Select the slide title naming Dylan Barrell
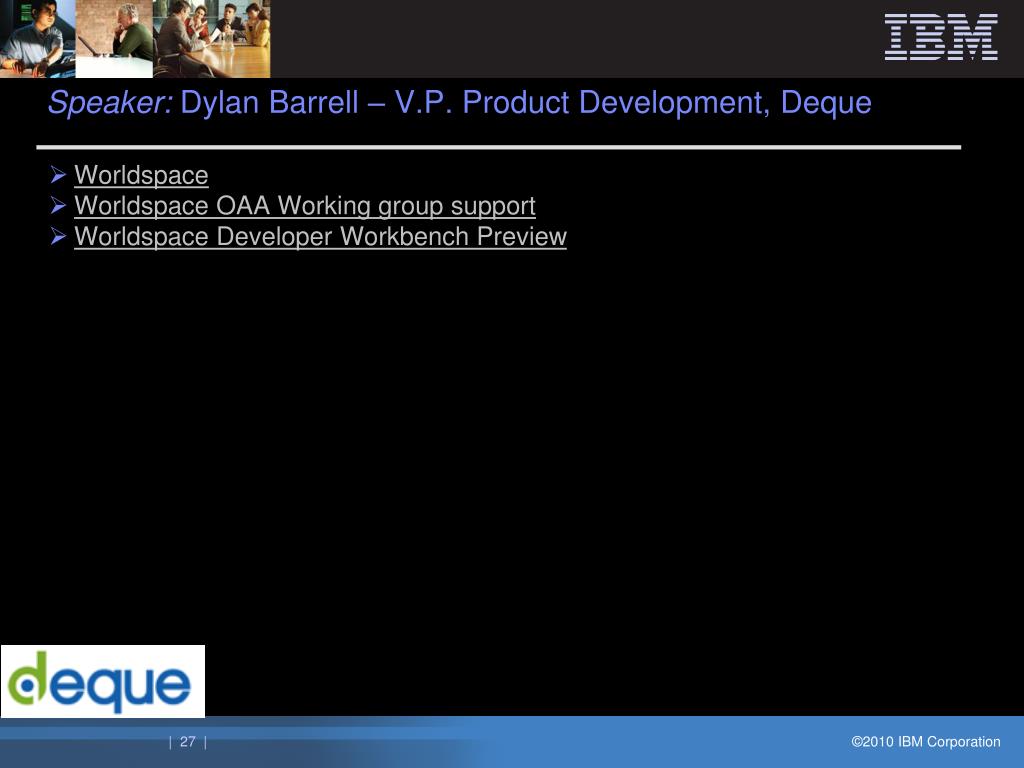The image size is (1024, 768). 460,103
